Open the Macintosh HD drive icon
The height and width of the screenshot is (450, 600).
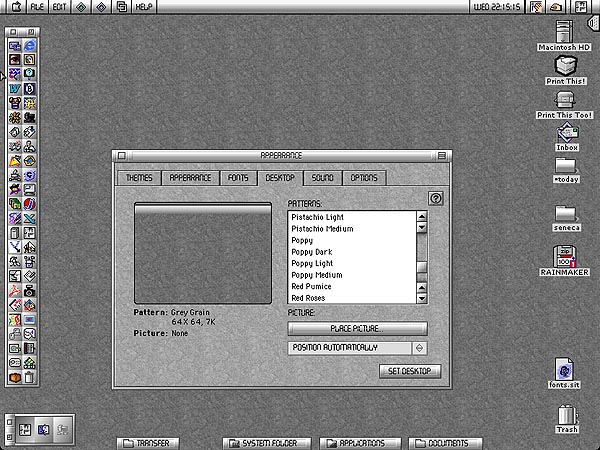click(x=565, y=31)
